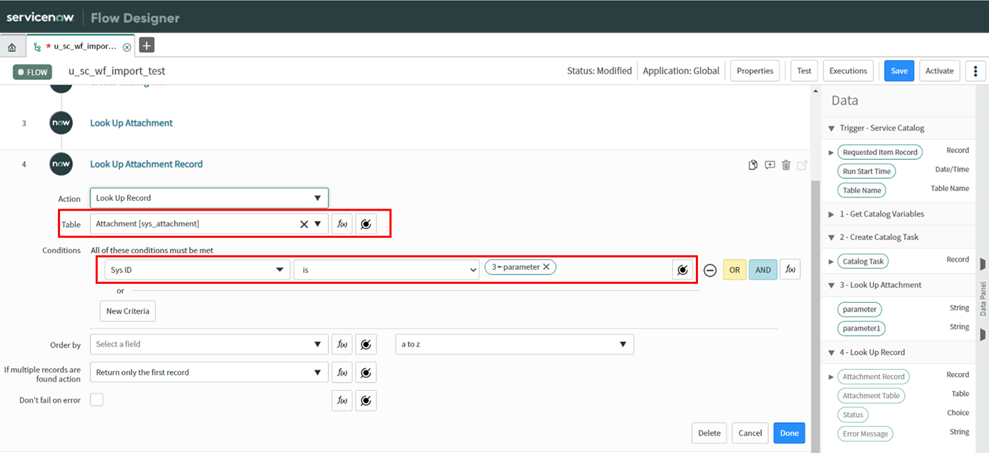Screen dimensions: 989x453
Task: Open the 'a to z' sort order dropdown
Action: [x=515, y=344]
